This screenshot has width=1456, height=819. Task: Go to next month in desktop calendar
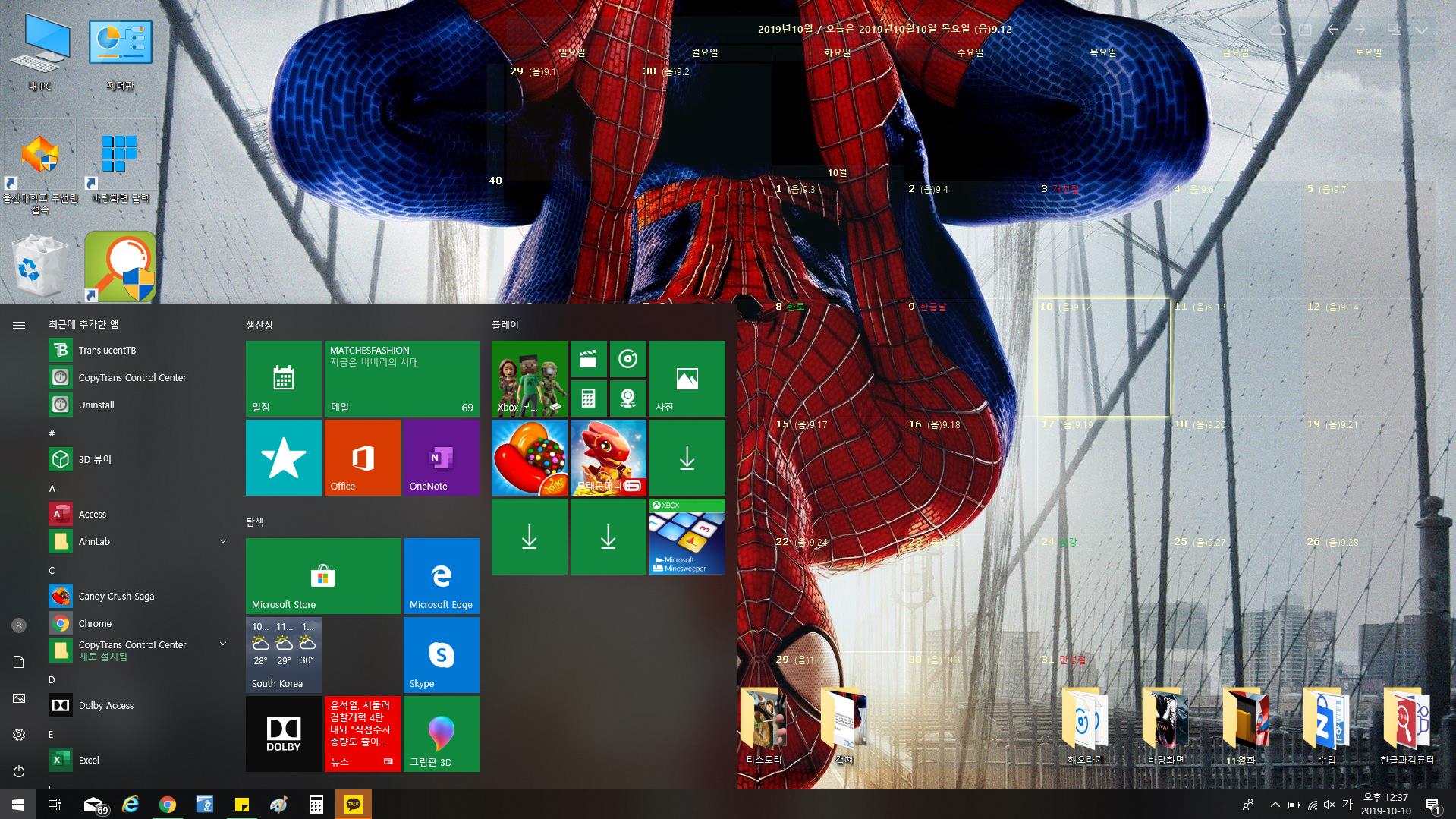tap(1360, 30)
